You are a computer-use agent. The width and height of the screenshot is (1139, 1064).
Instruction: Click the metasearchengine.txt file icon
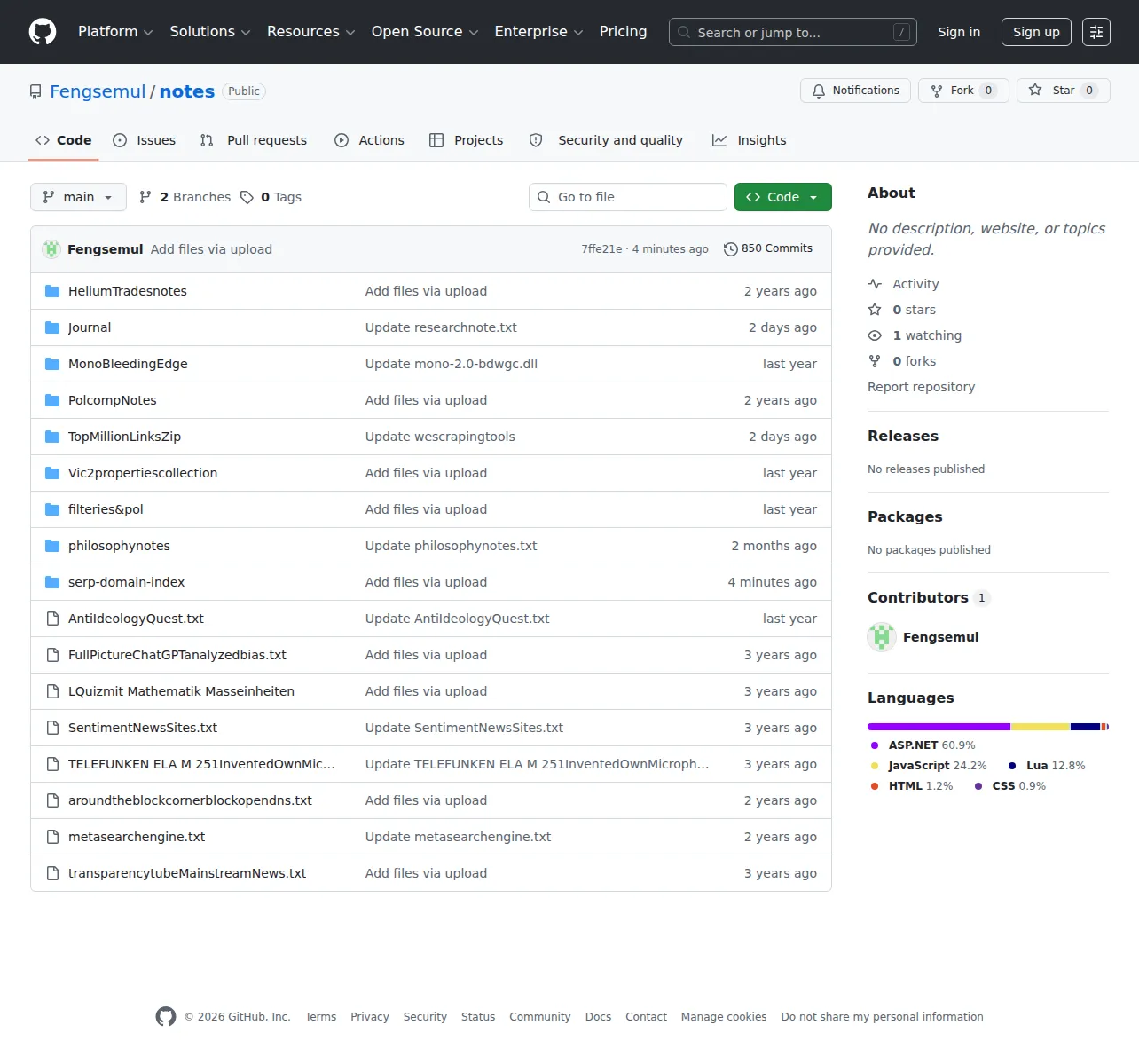click(52, 837)
